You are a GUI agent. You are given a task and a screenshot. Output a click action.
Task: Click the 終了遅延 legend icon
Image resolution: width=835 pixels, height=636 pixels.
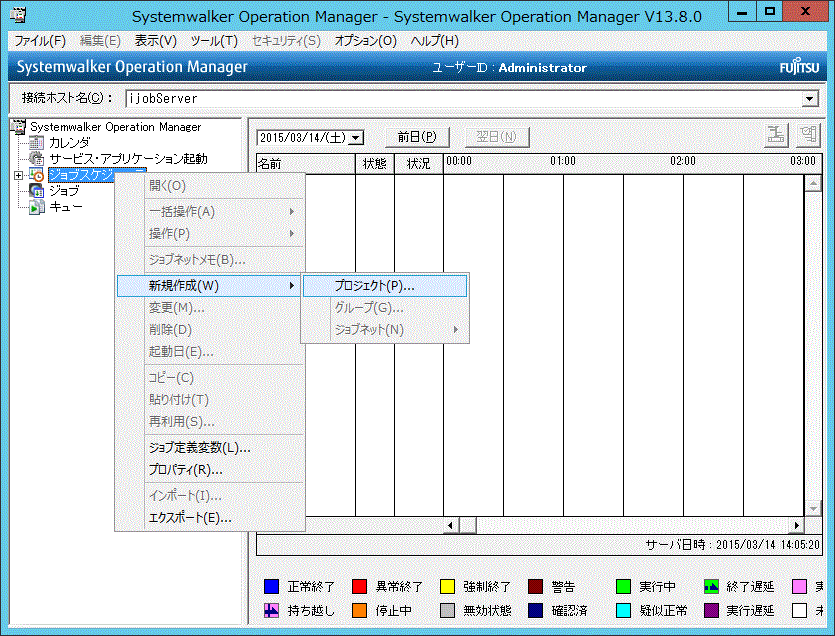pyautogui.click(x=711, y=586)
